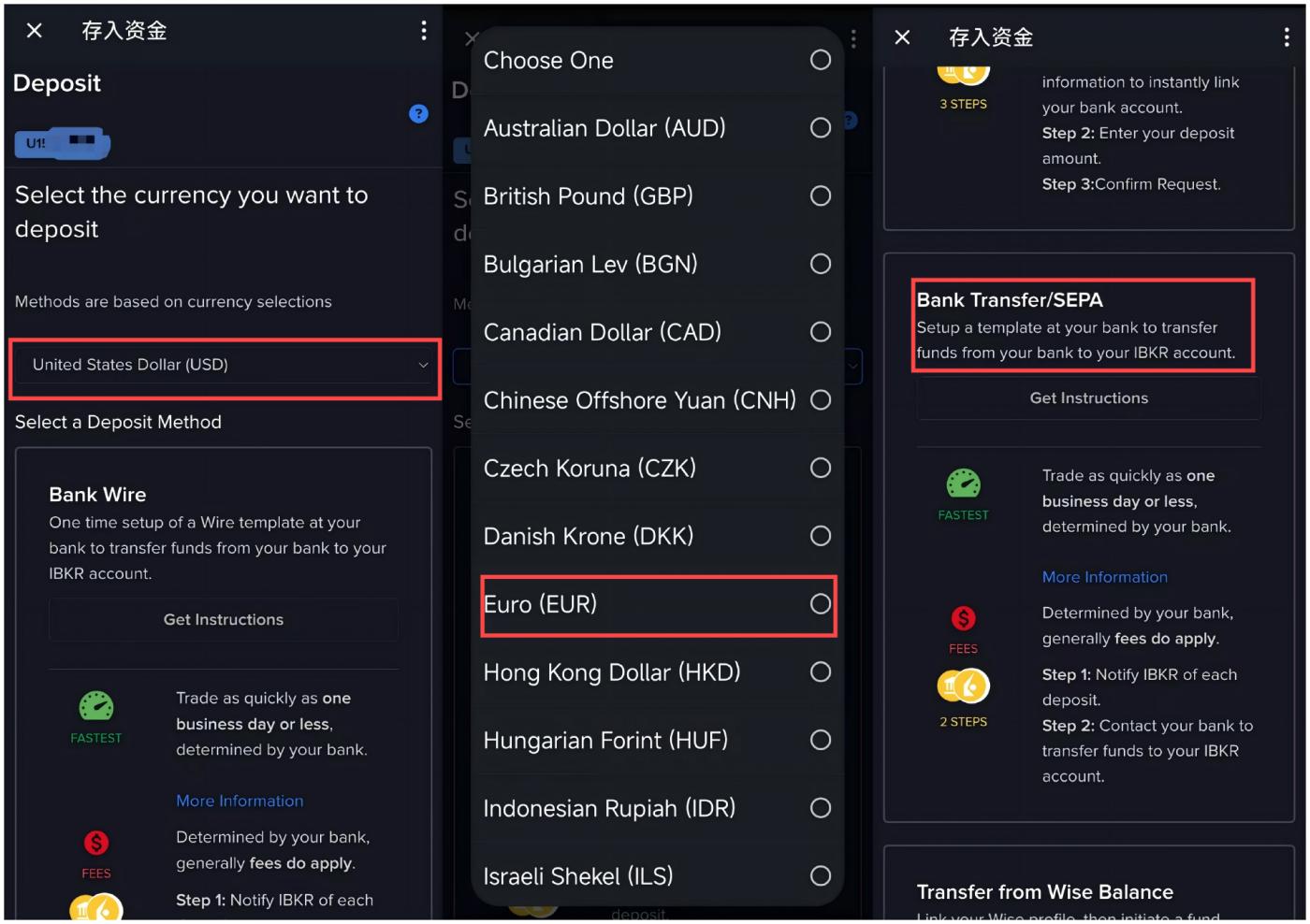Select the Euro (EUR) radio button
The height and width of the screenshot is (924, 1310).
pyautogui.click(x=821, y=604)
